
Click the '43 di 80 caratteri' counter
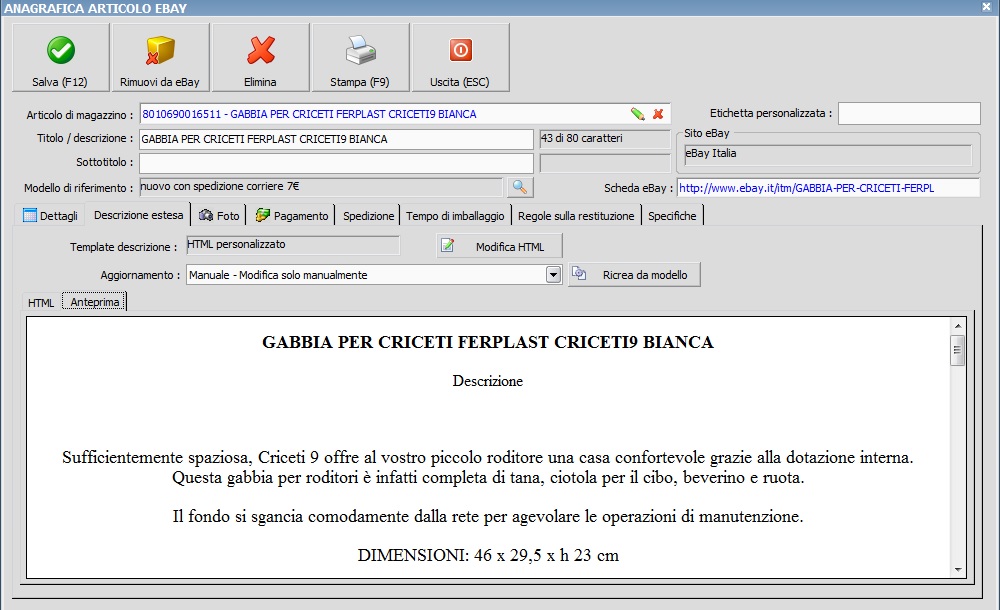tap(605, 138)
